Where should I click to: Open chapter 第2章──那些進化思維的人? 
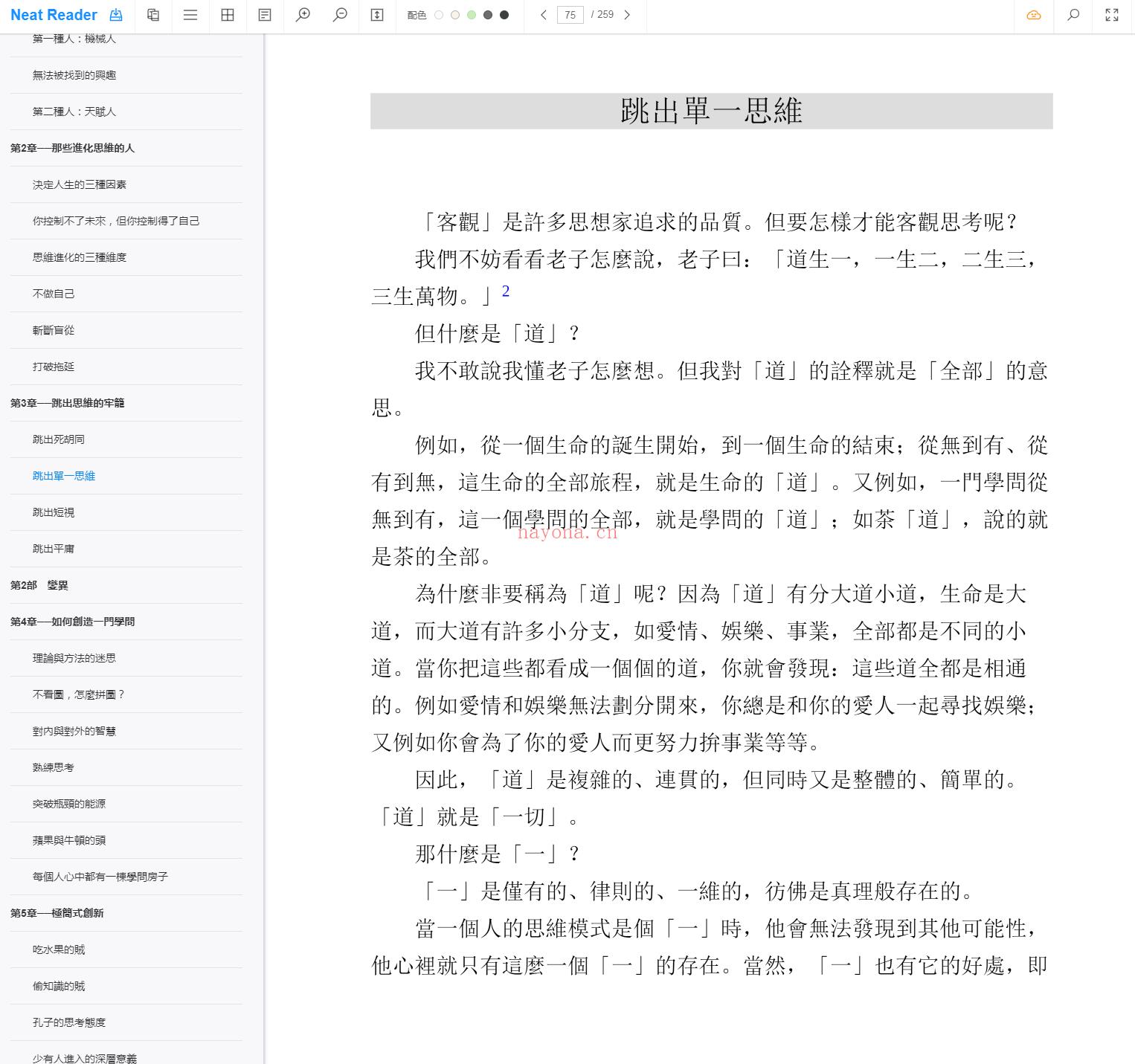pos(72,148)
